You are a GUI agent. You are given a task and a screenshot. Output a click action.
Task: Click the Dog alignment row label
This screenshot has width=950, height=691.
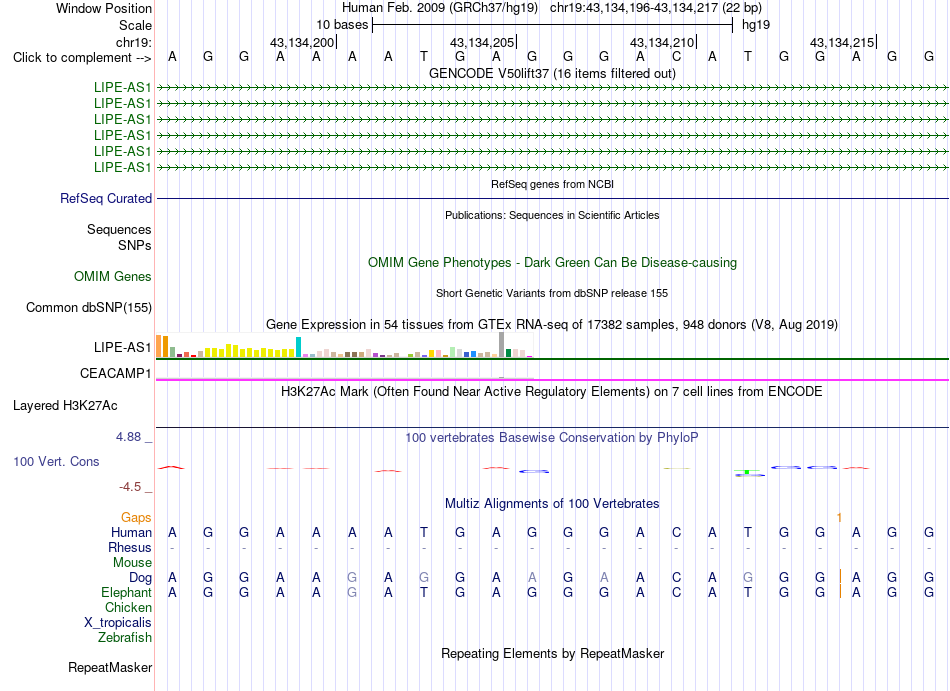click(141, 578)
